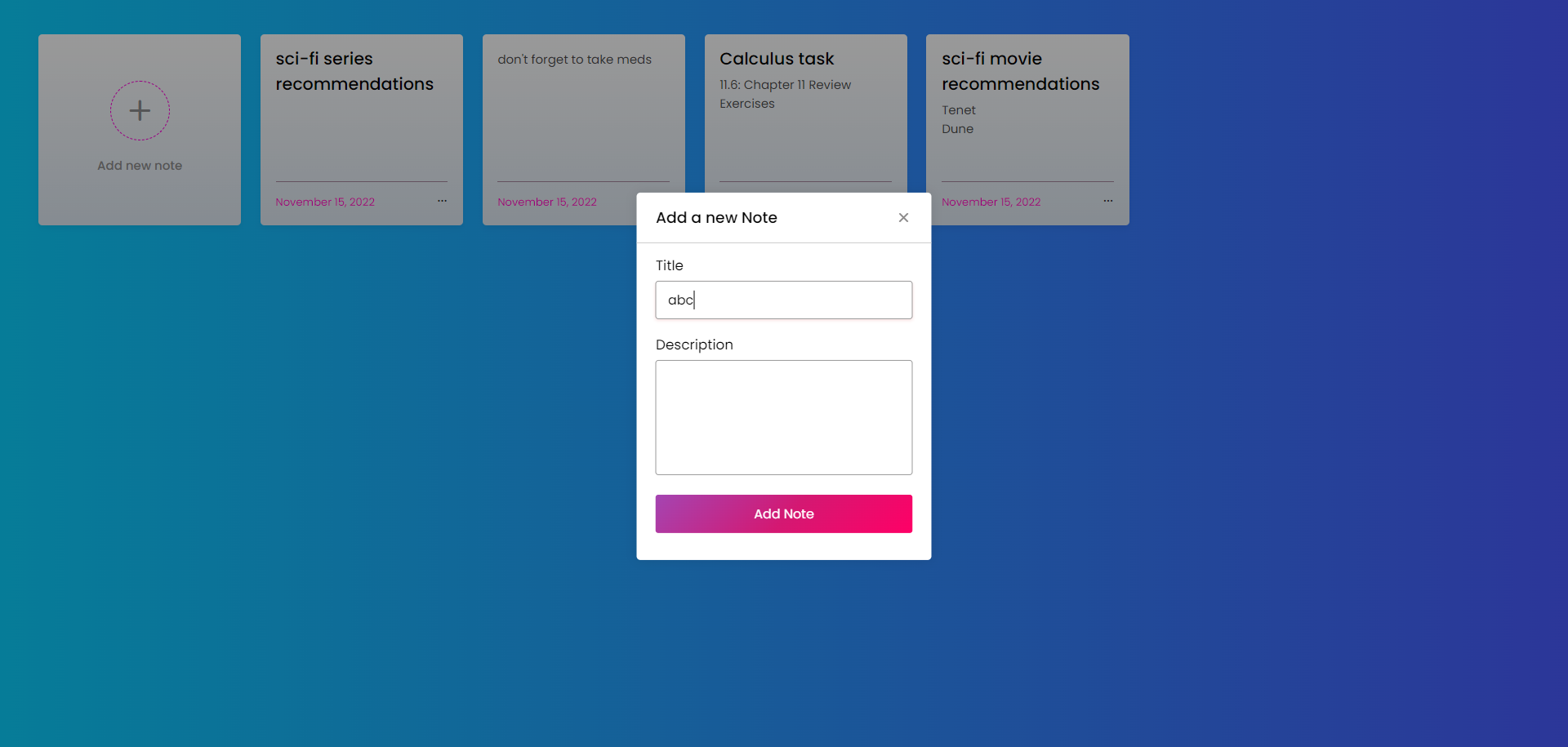Click the X icon to close the note dialog

tap(903, 217)
